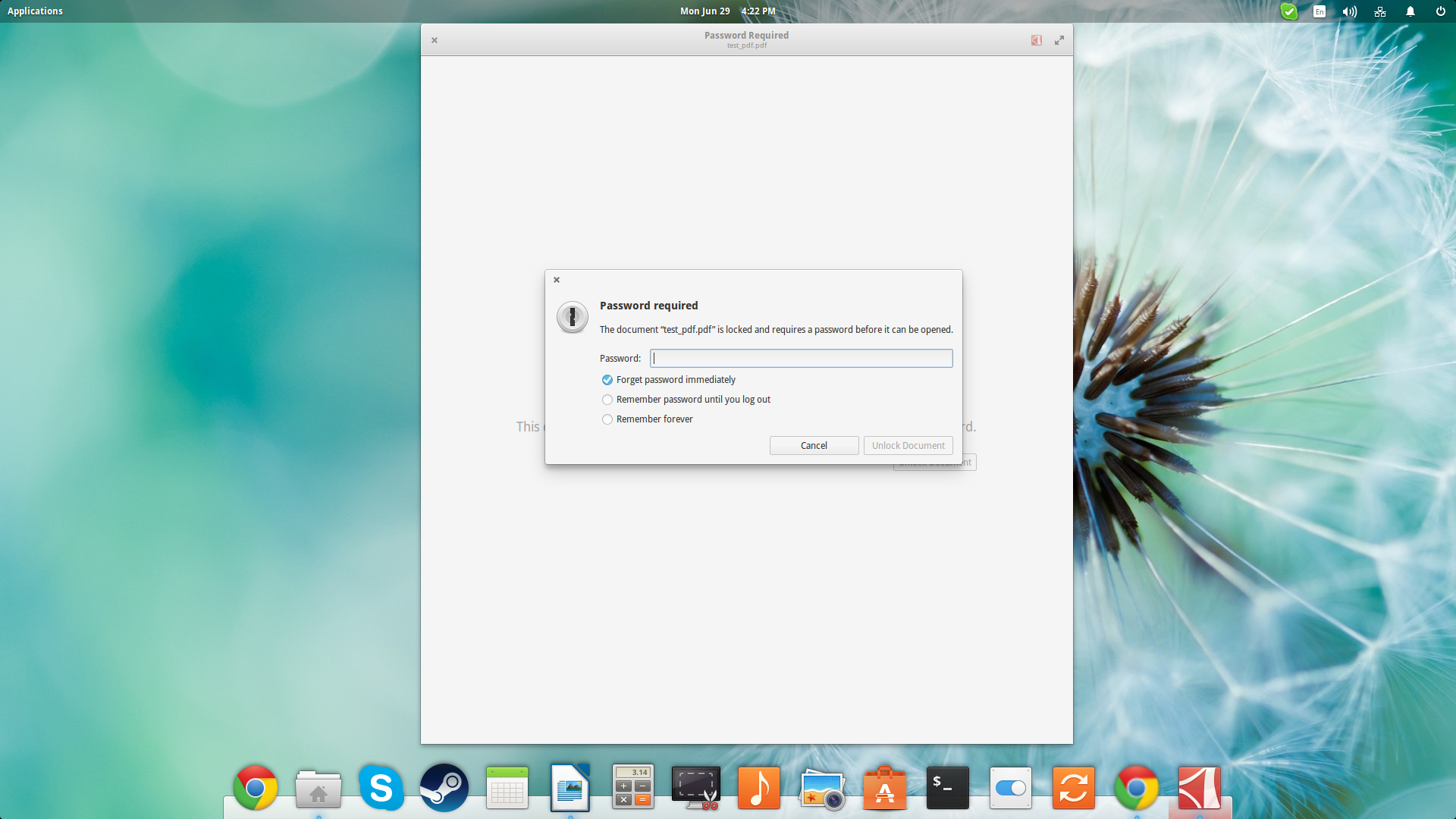This screenshot has height=819, width=1456.
Task: Launch the screenshot tool in dock
Action: point(695,788)
